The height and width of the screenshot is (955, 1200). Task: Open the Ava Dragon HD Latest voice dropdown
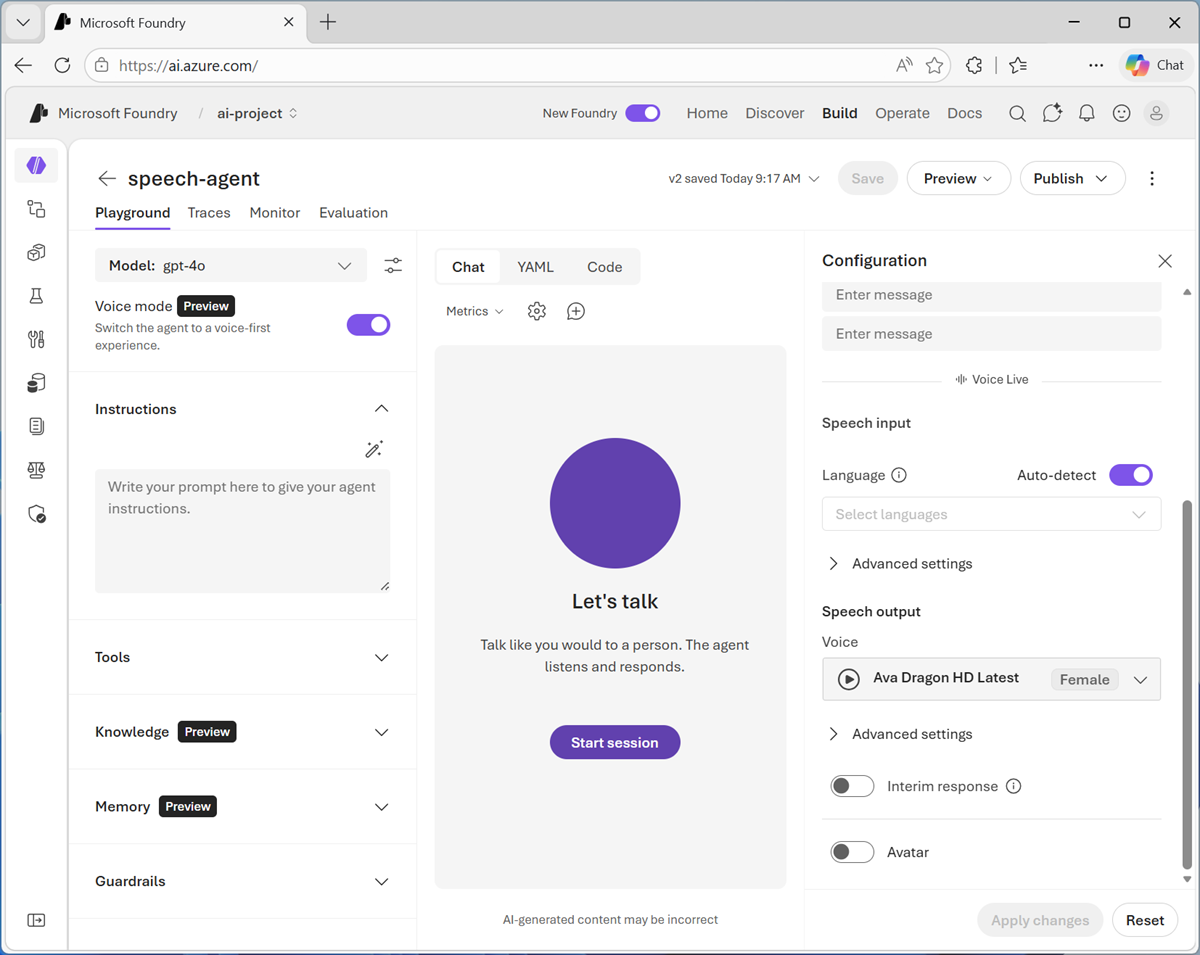click(1140, 679)
